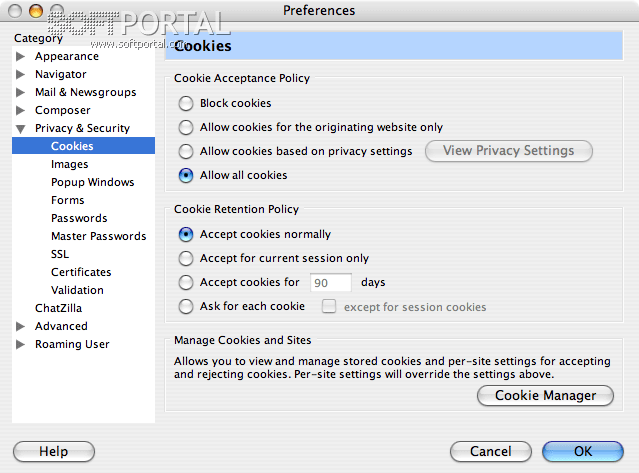Click the View Privacy Settings button
This screenshot has height=473, width=639.
509,151
